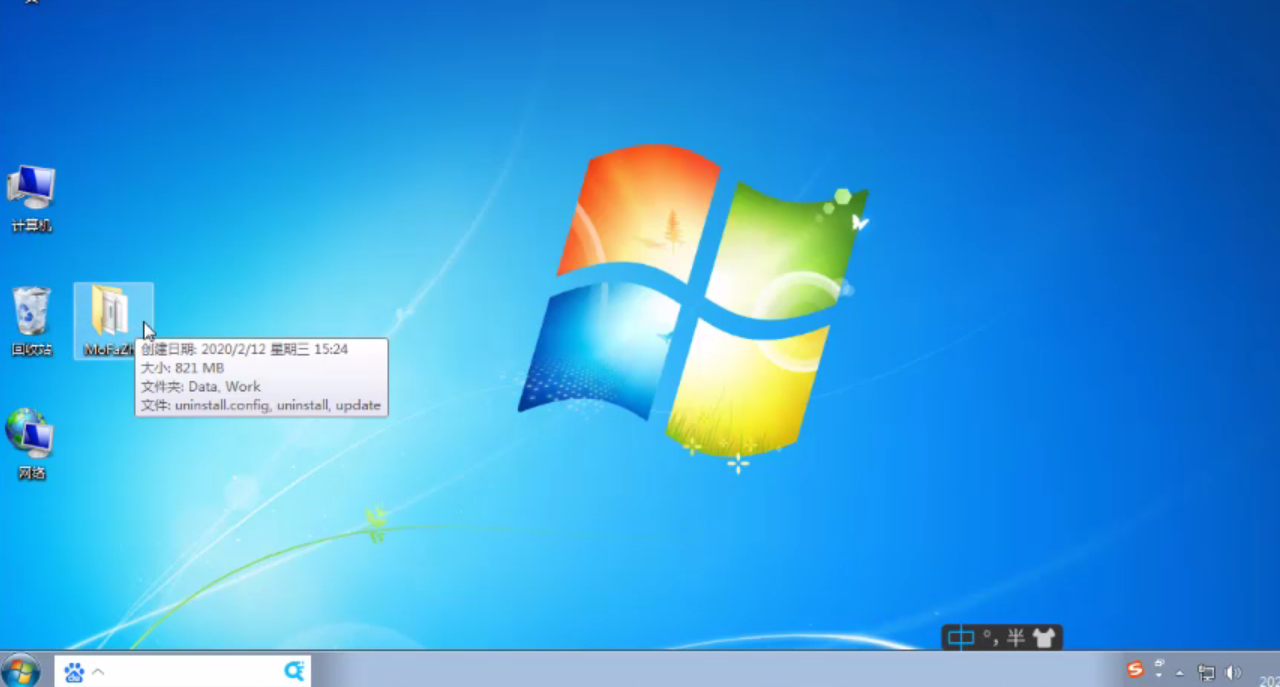Viewport: 1280px width, 687px height.
Task: Select the MoFaZhu folder on desktop
Action: [112, 320]
